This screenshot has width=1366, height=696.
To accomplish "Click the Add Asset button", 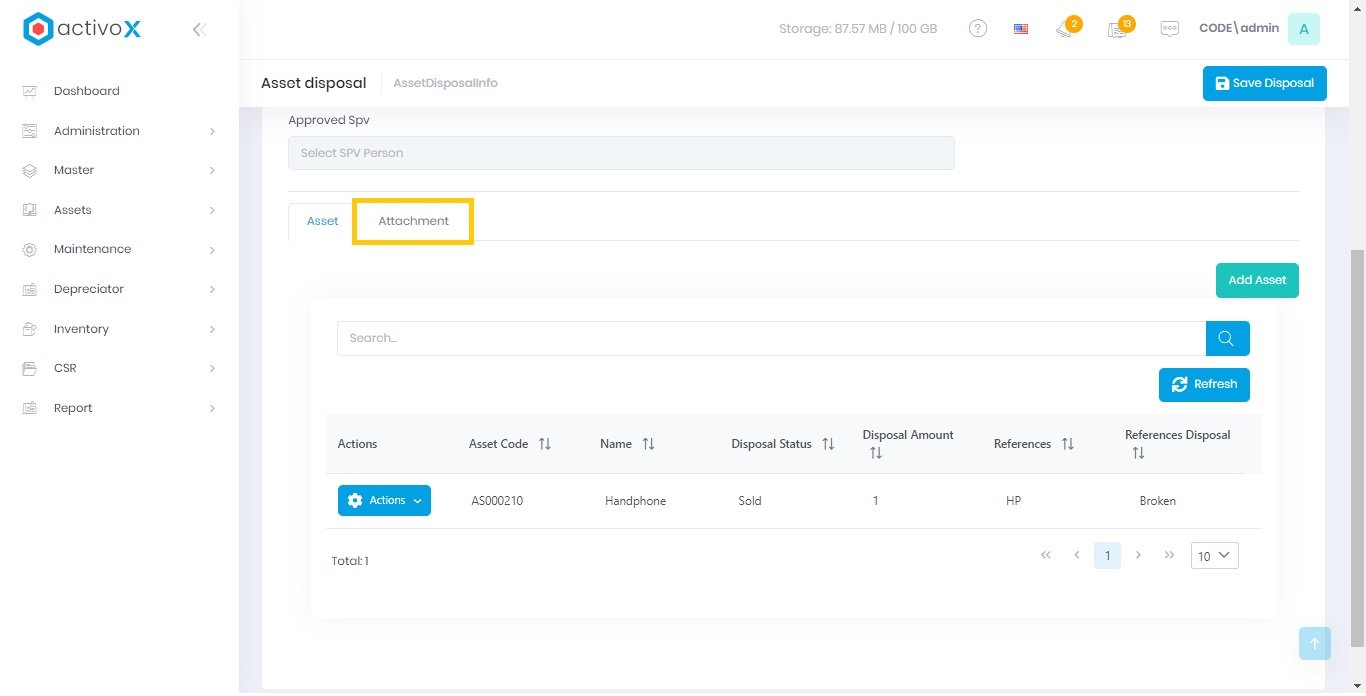I will (x=1256, y=281).
